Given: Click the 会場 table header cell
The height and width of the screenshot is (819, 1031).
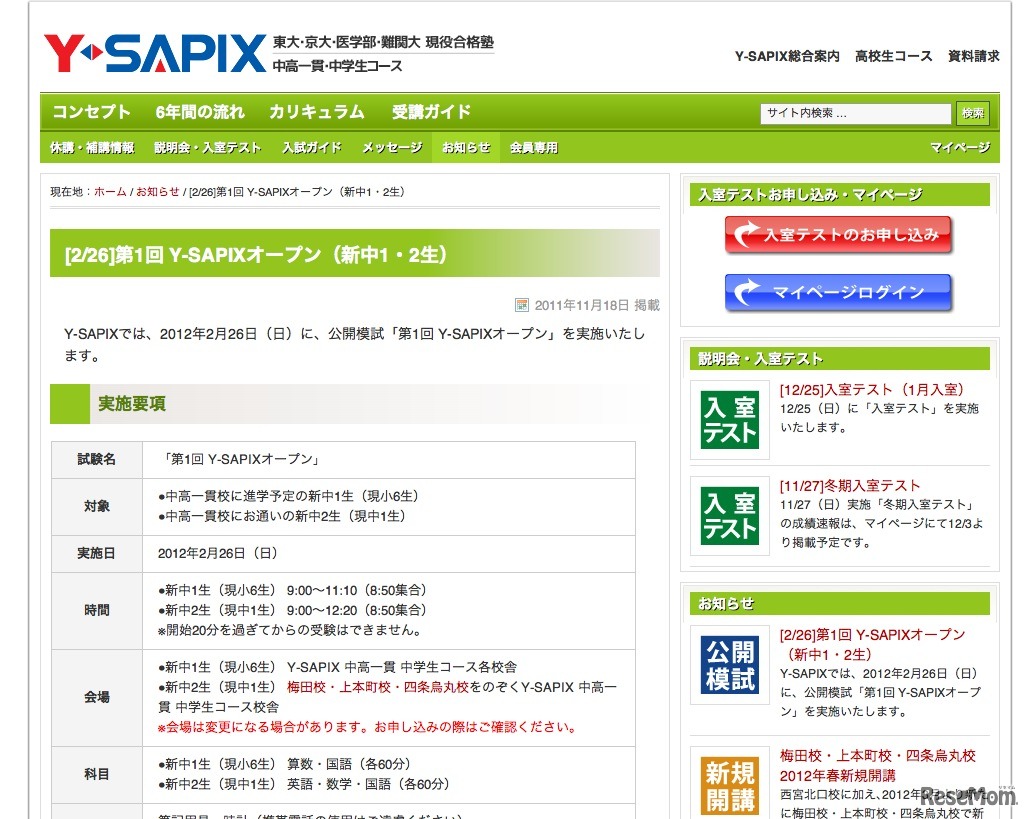Looking at the screenshot, I should pyautogui.click(x=97, y=697).
